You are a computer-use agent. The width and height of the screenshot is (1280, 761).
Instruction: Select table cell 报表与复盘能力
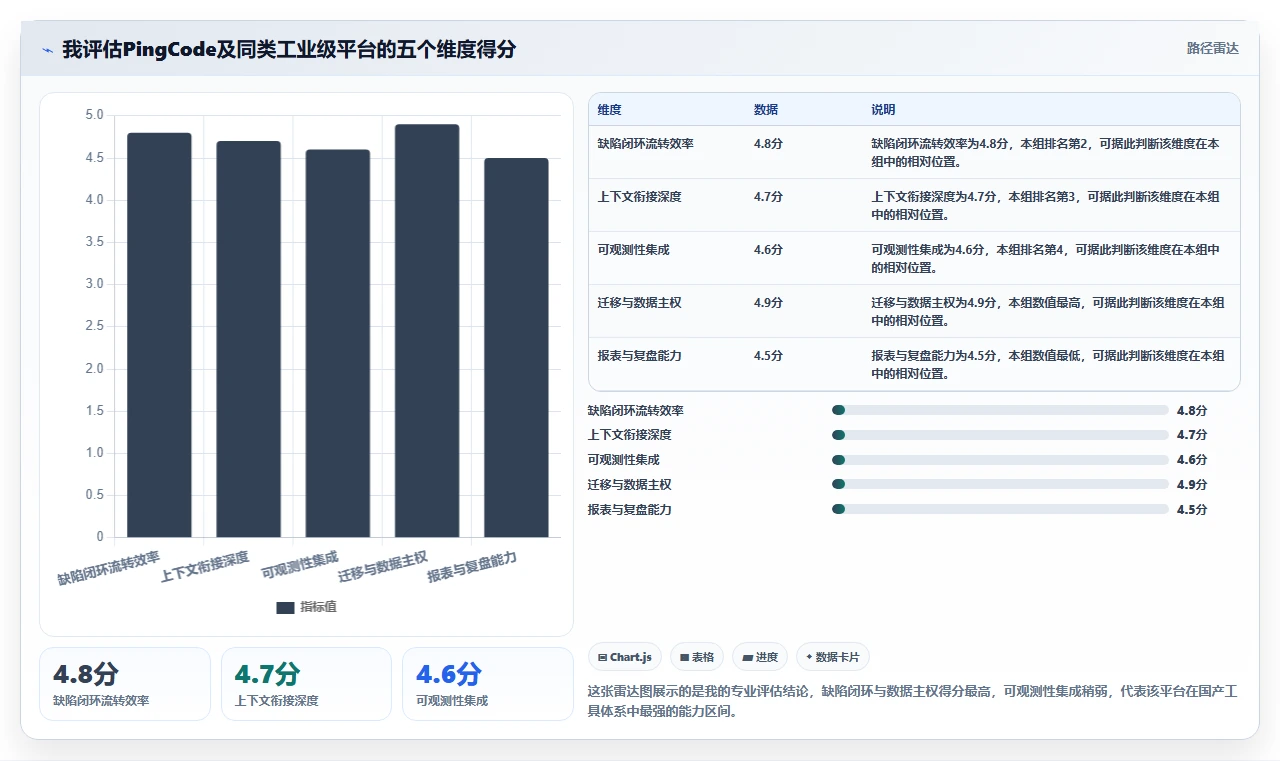(640, 356)
